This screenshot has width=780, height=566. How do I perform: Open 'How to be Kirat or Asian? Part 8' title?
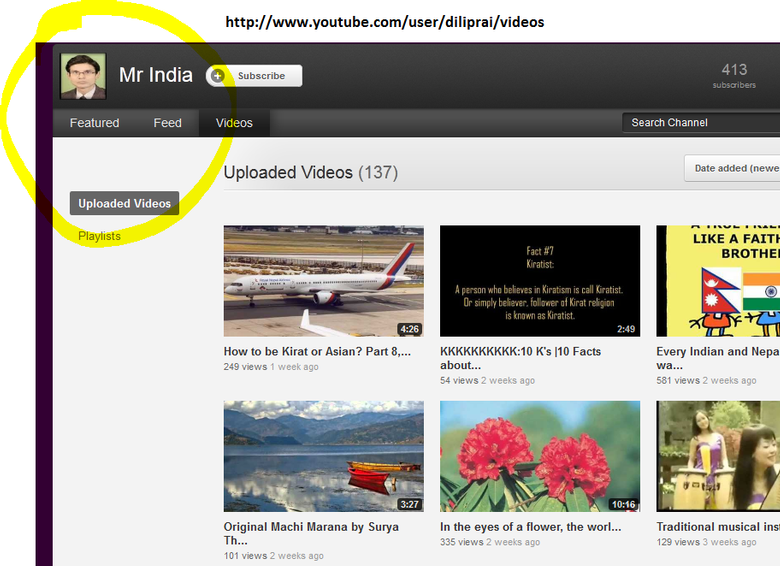coord(317,352)
